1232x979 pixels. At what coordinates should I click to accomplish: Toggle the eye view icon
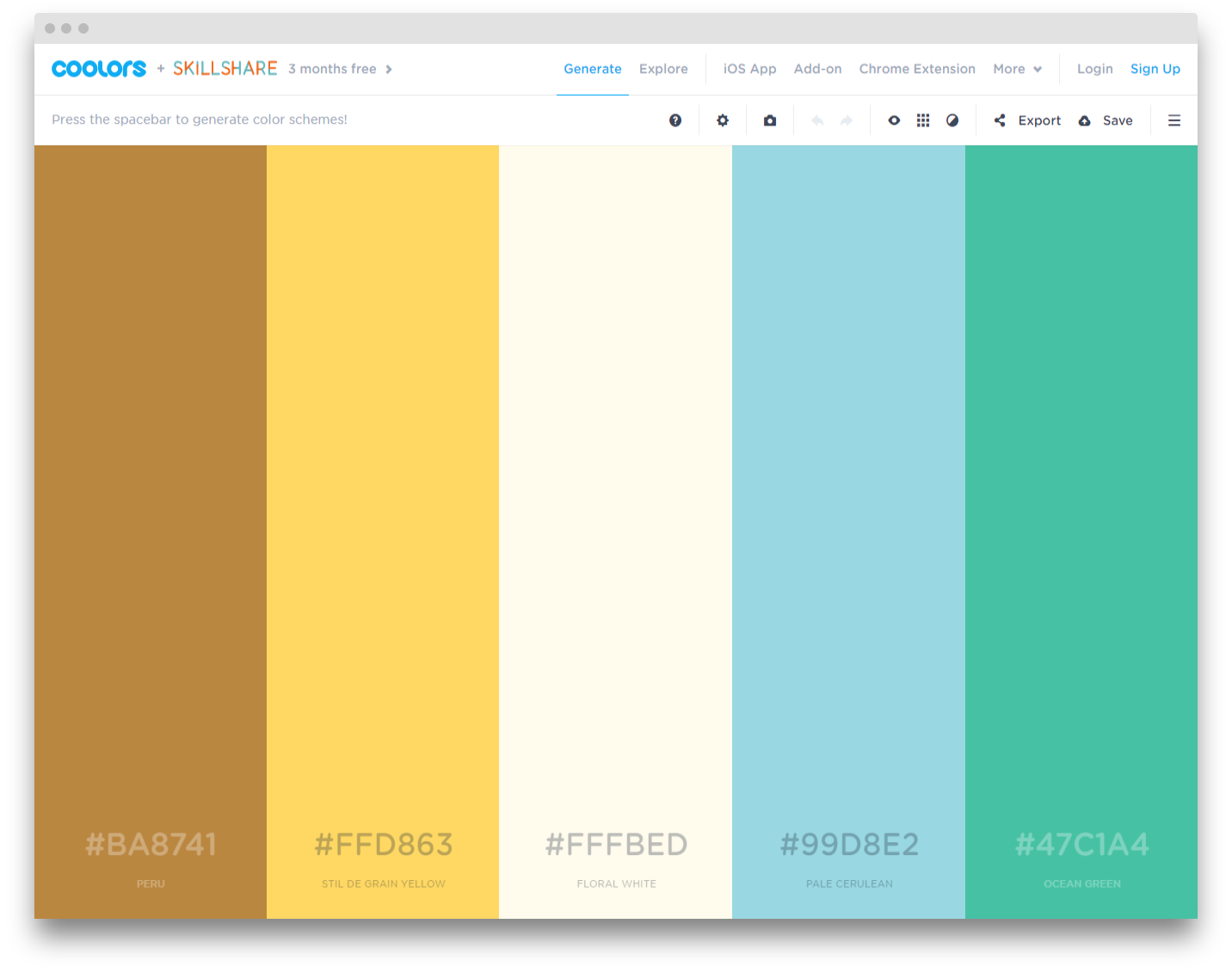coord(894,120)
